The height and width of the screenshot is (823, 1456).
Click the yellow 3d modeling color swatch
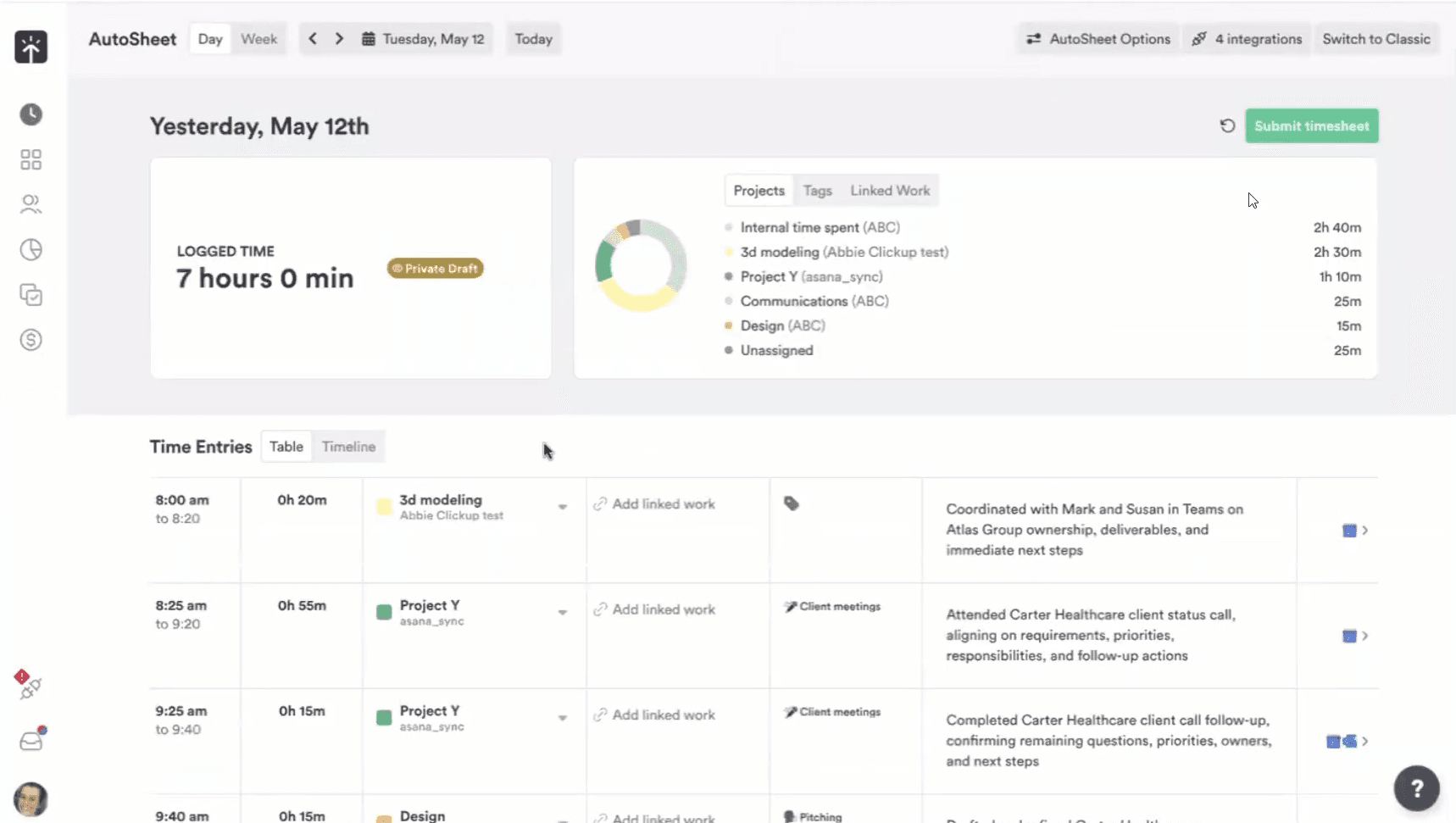[x=384, y=507]
